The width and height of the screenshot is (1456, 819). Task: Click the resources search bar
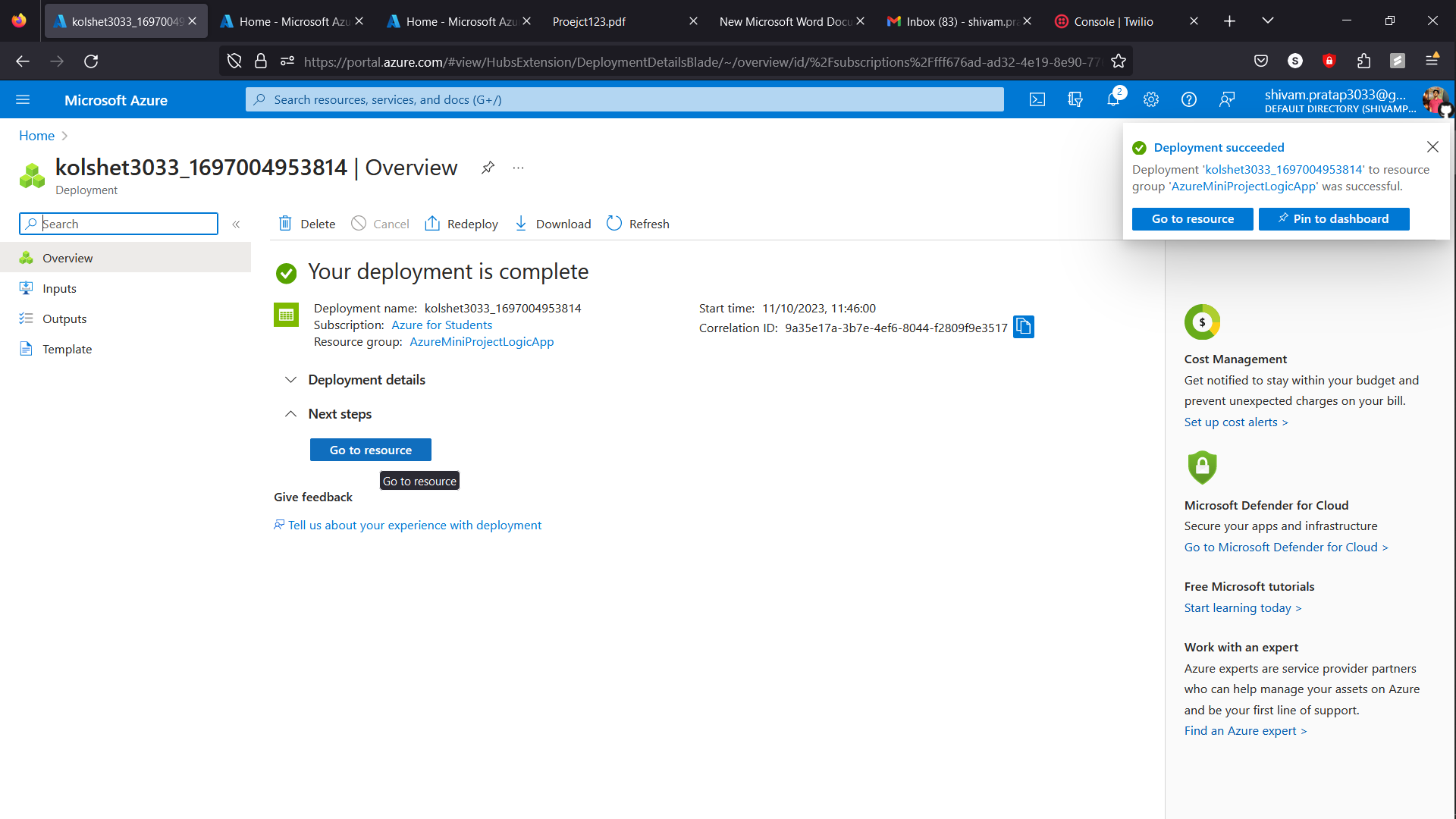(x=623, y=99)
